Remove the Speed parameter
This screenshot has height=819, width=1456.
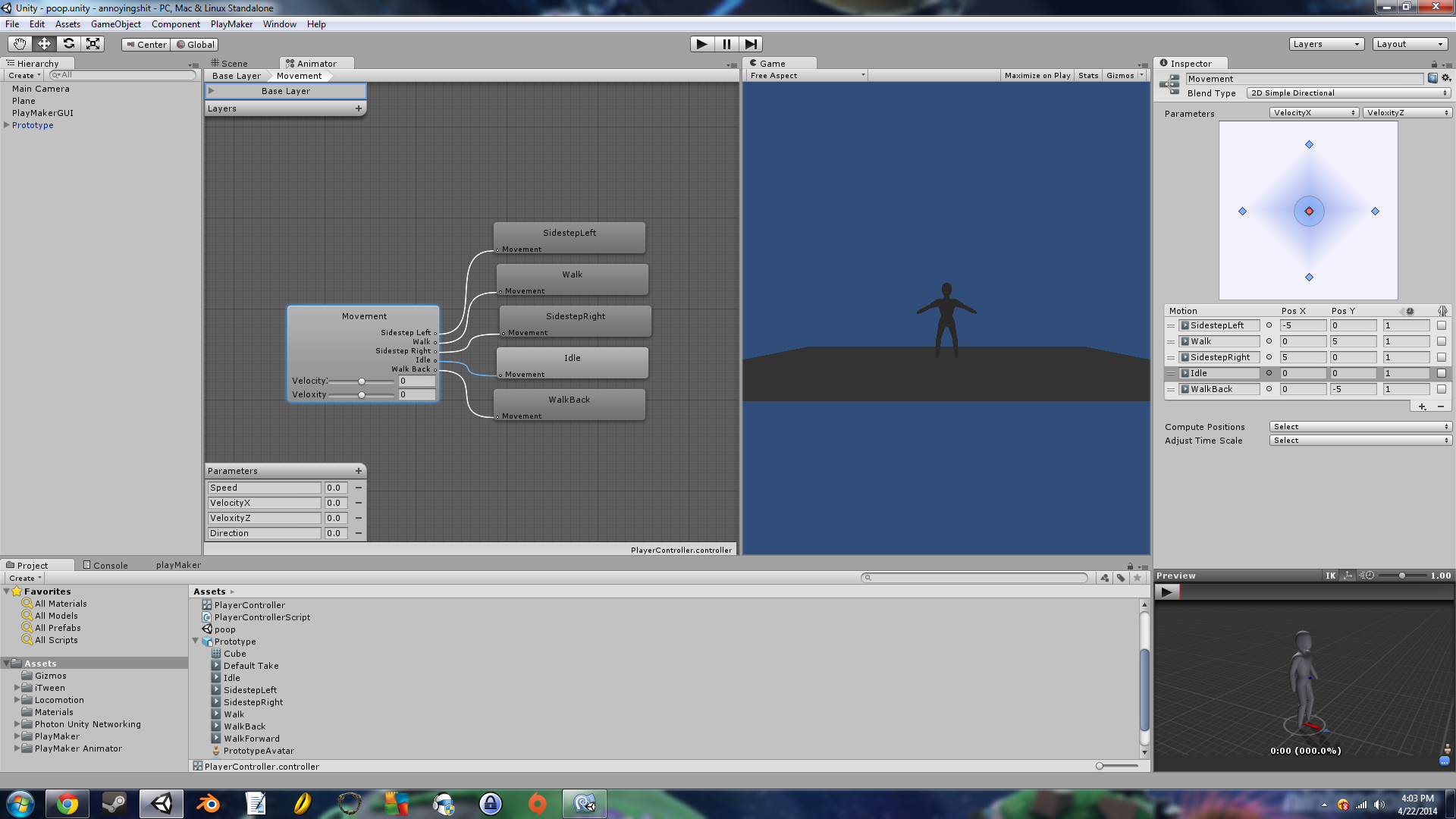click(x=359, y=488)
